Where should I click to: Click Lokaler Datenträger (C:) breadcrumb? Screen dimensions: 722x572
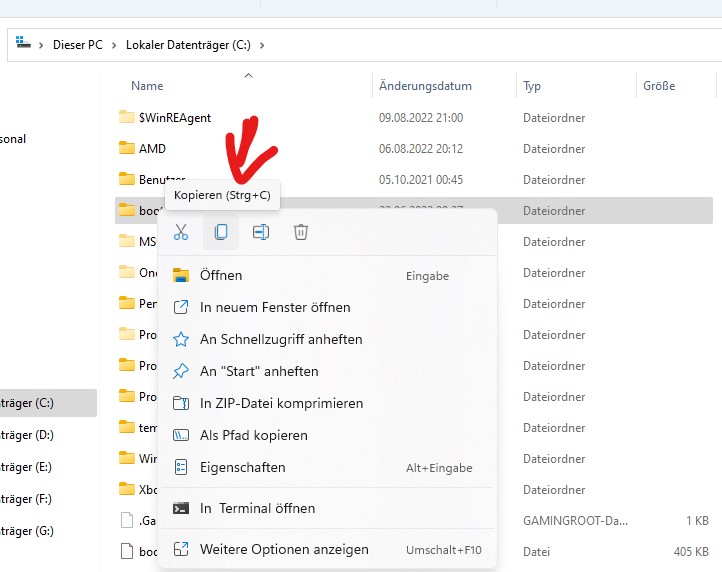(188, 45)
